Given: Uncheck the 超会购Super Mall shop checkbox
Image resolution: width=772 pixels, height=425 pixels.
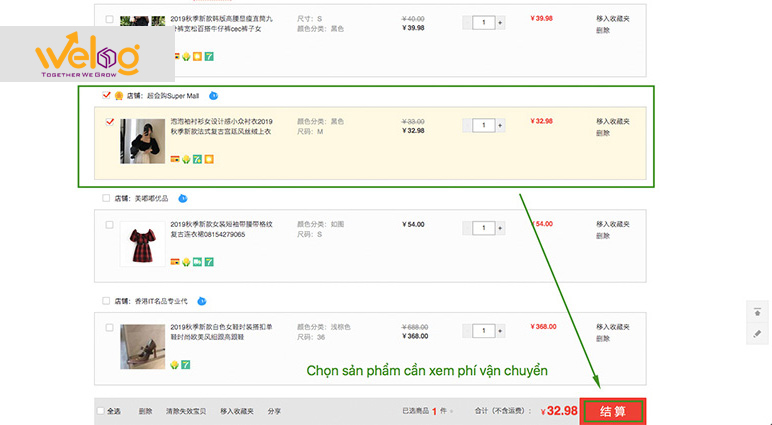Looking at the screenshot, I should [x=106, y=95].
